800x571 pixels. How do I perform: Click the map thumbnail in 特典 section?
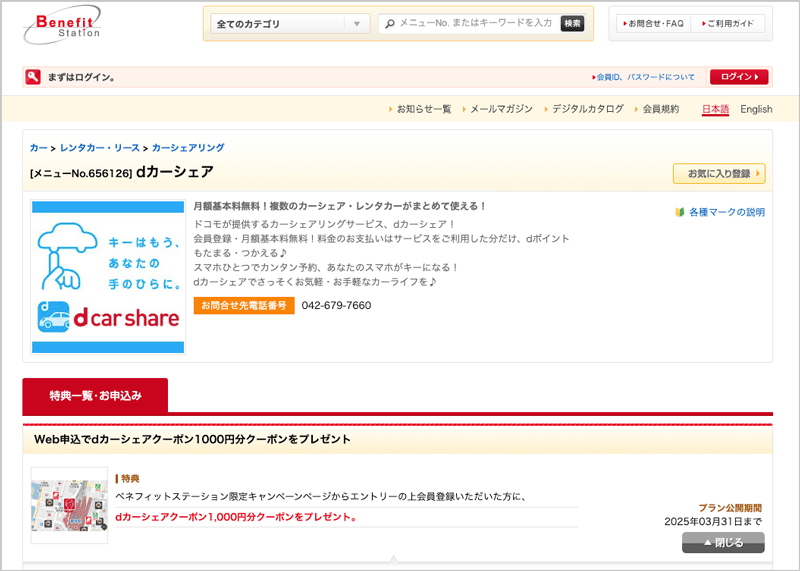pyautogui.click(x=69, y=505)
